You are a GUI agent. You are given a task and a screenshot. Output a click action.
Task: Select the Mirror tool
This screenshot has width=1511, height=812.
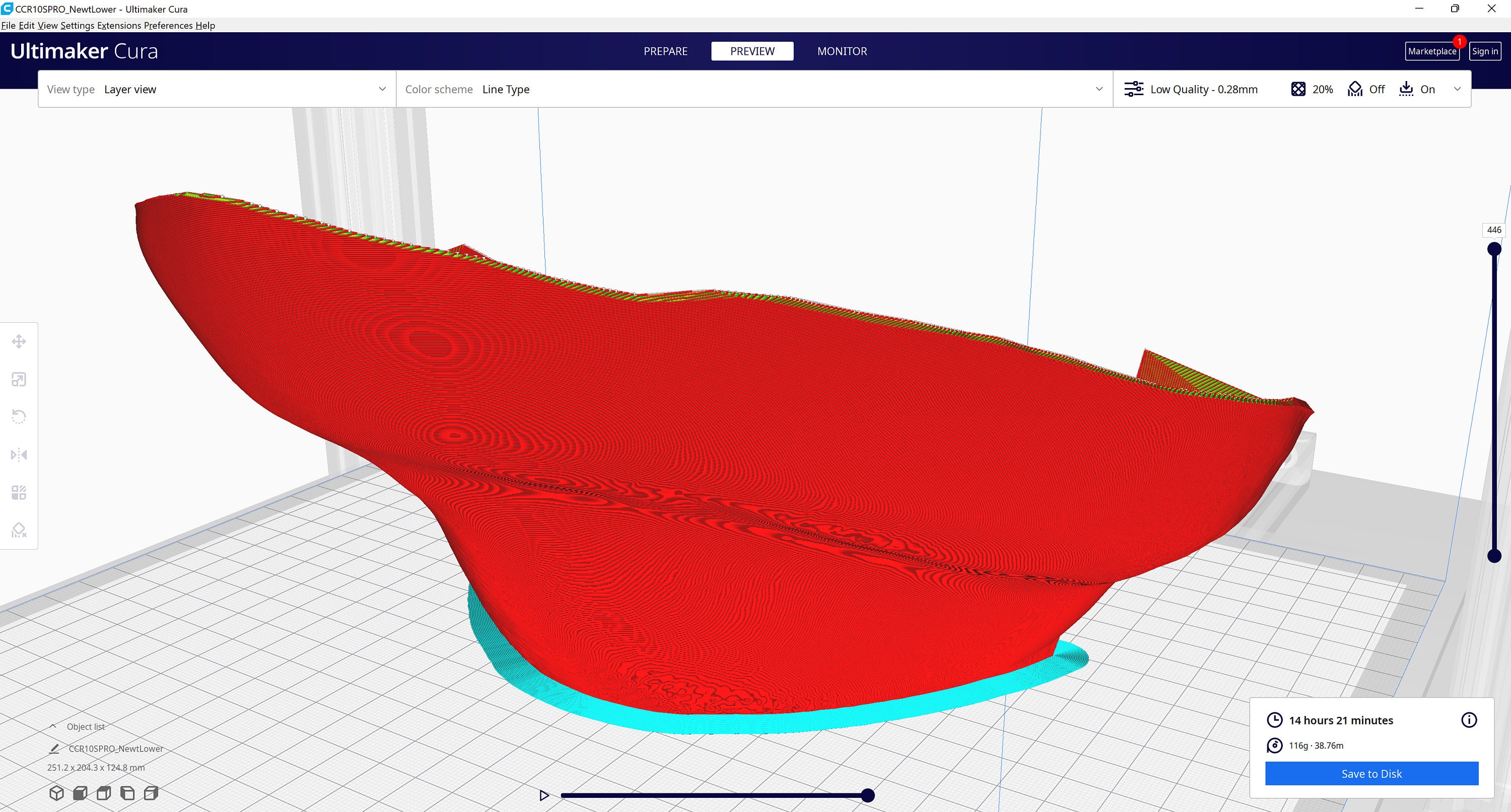pyautogui.click(x=19, y=455)
